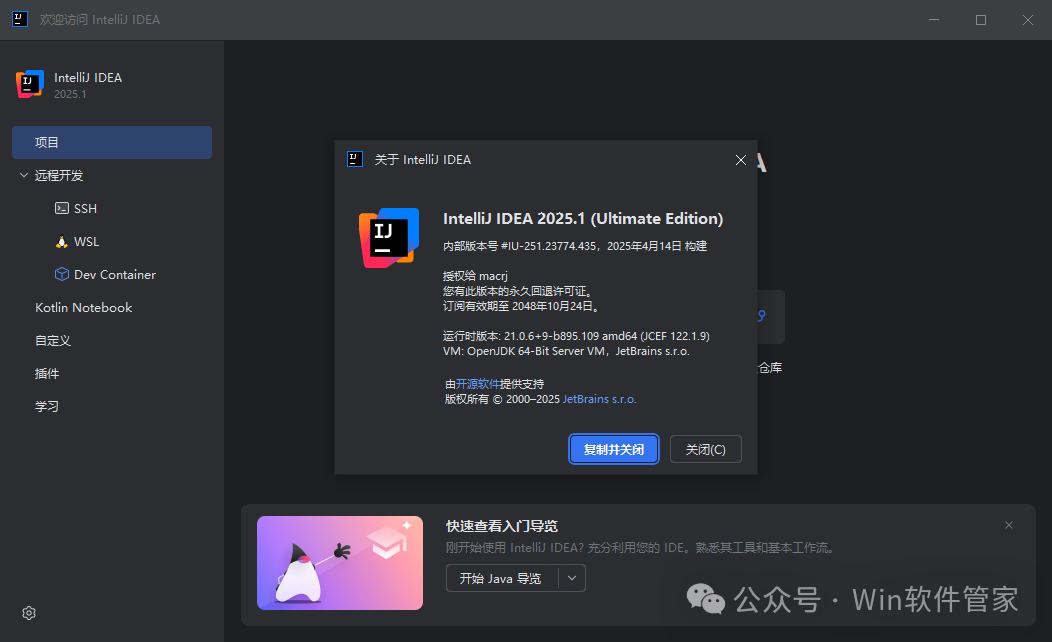Minimize the IntelliJ IDEA welcome window

[934, 19]
